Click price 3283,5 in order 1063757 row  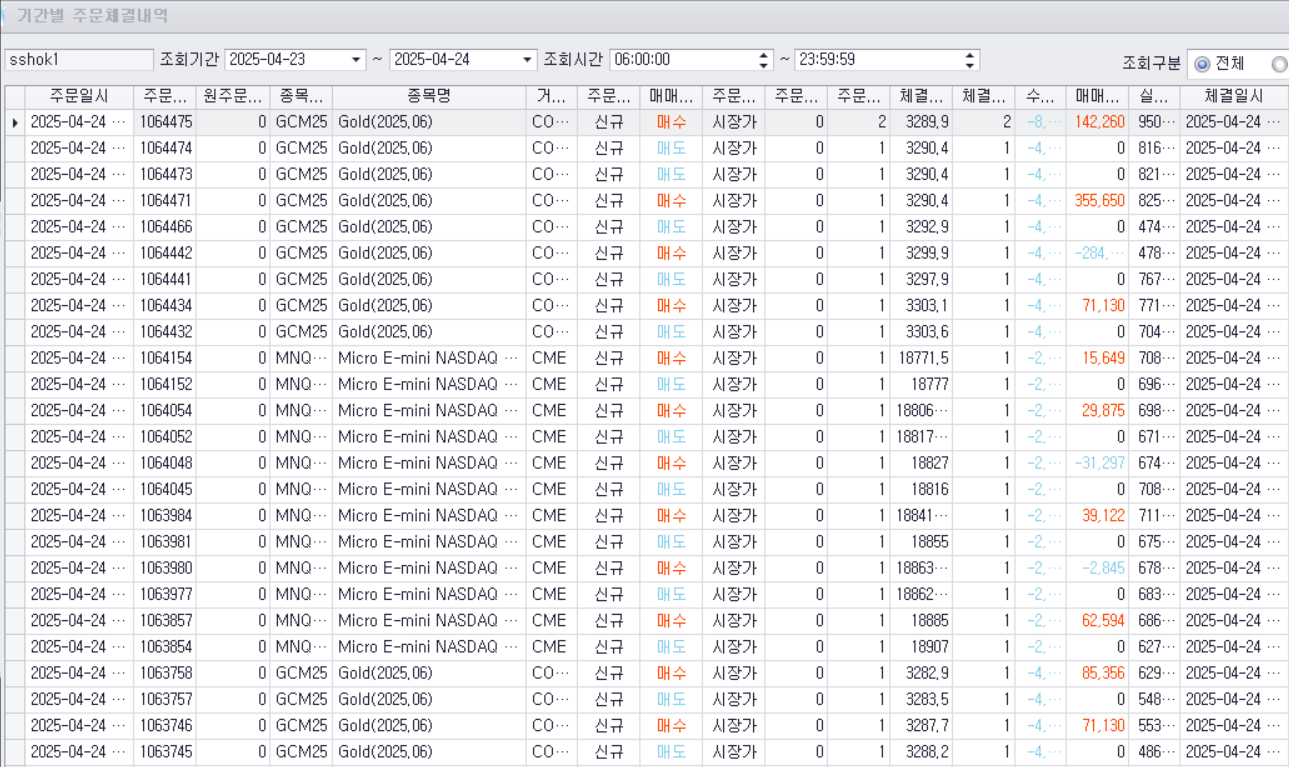[927, 699]
